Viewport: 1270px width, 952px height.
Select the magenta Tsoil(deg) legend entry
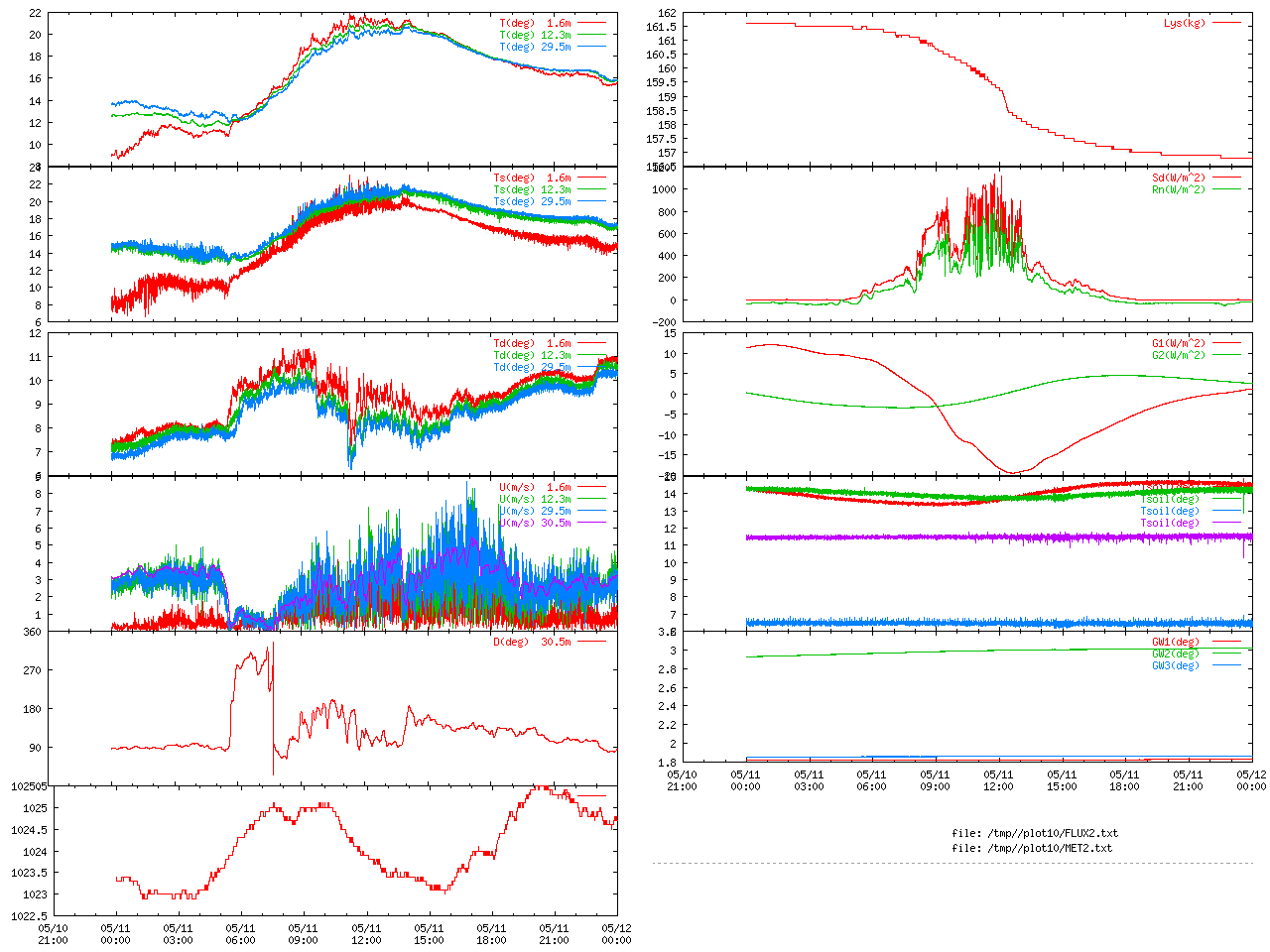(x=1170, y=524)
